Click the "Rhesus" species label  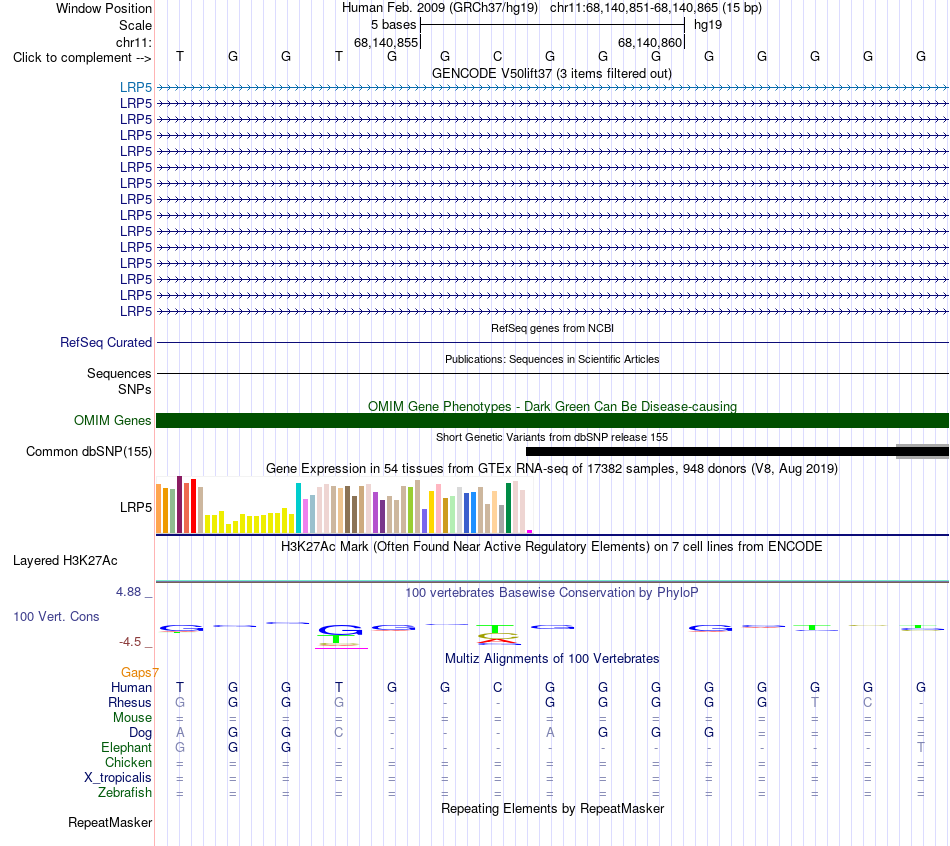[130, 702]
